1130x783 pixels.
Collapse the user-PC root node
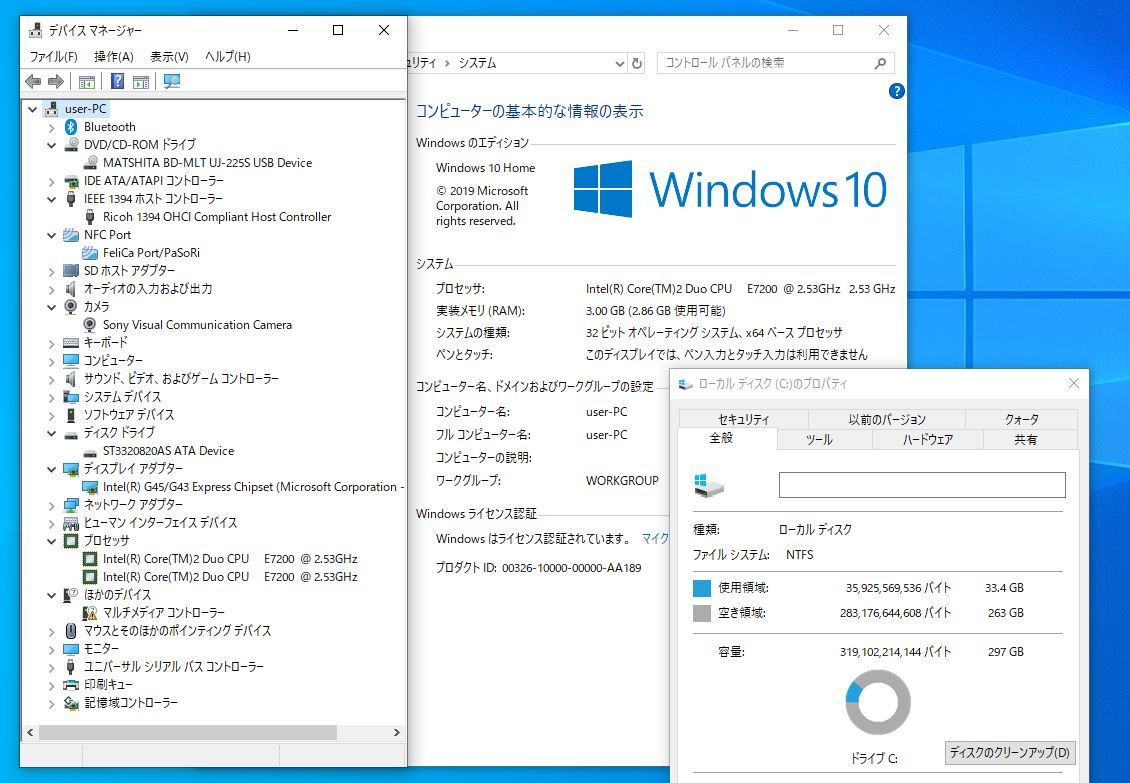(32, 110)
